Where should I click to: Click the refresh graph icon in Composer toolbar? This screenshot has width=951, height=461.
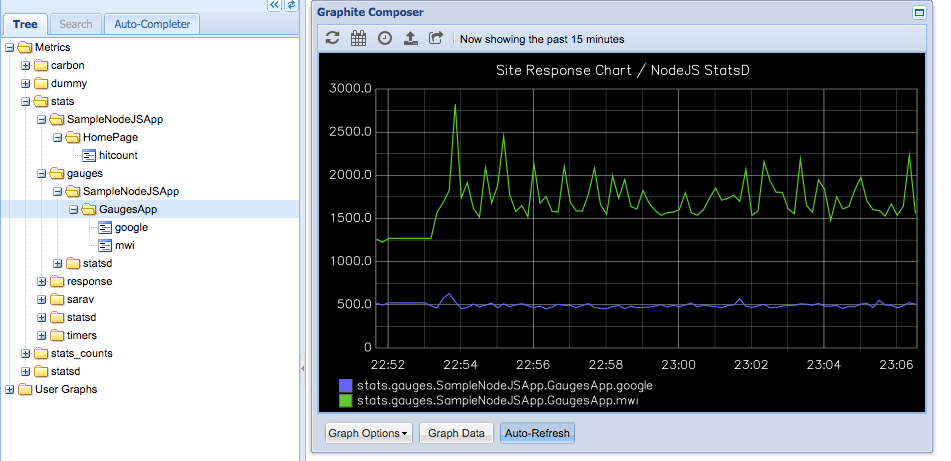(x=332, y=38)
